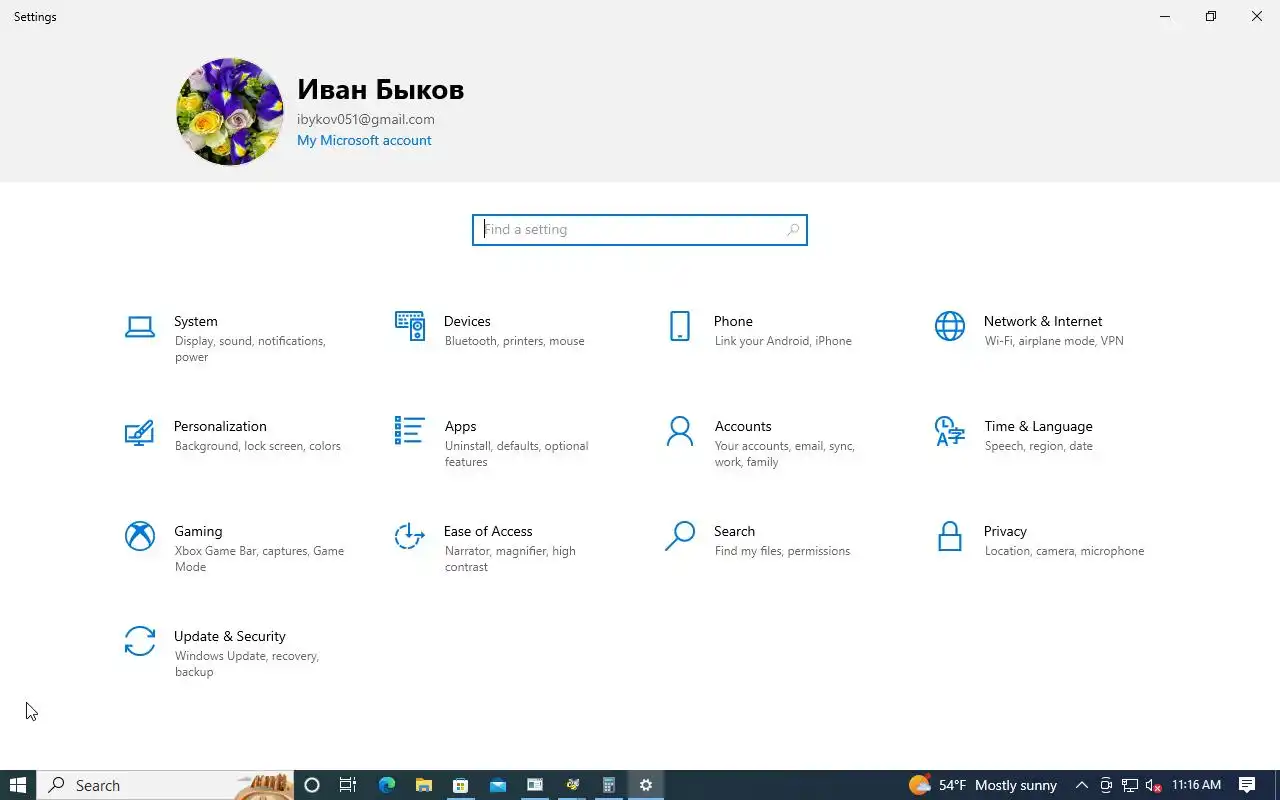Open Time & Language icon
The image size is (1280, 800).
[x=950, y=431]
